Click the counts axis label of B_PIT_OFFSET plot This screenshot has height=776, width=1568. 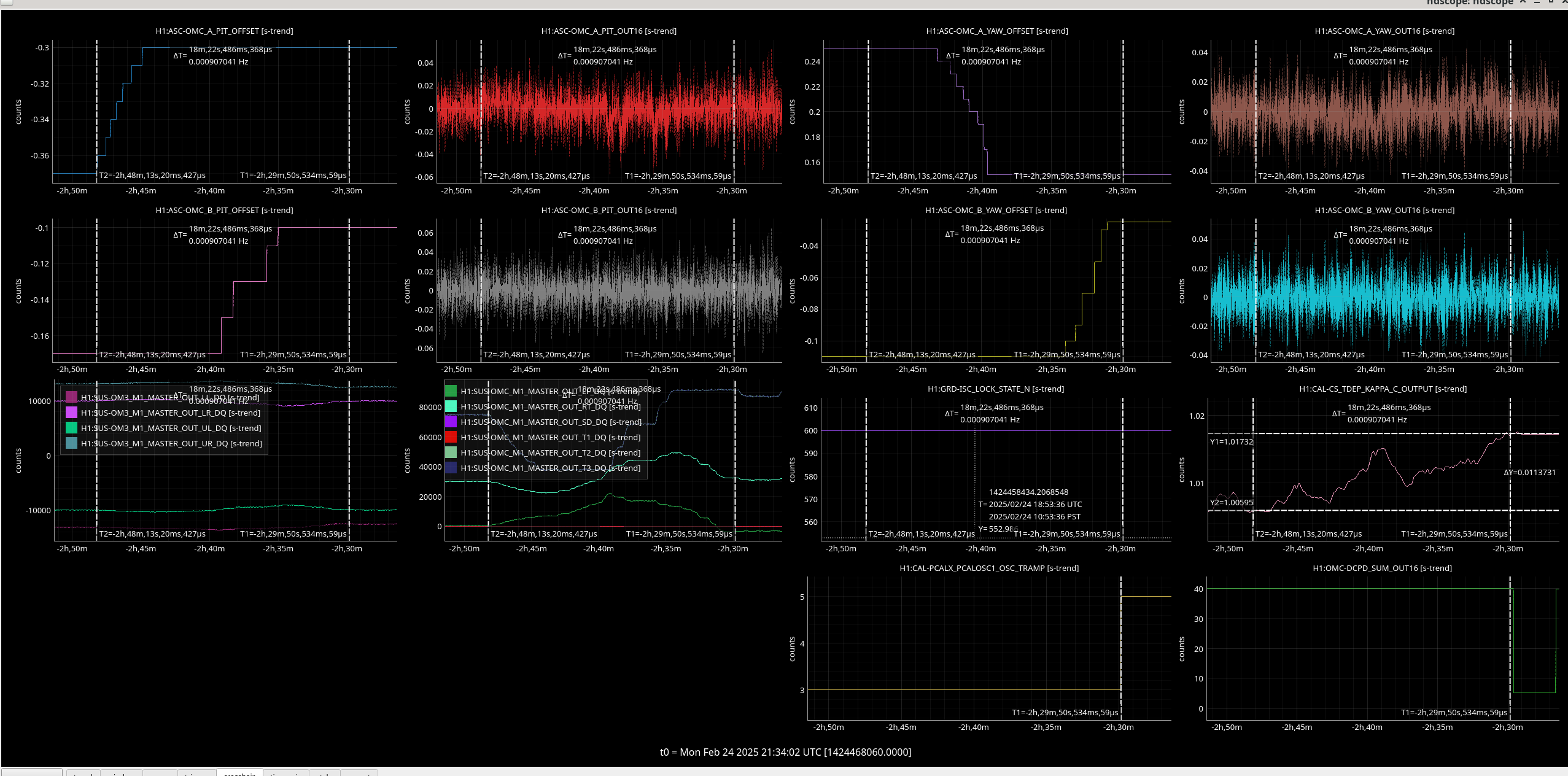18,291
